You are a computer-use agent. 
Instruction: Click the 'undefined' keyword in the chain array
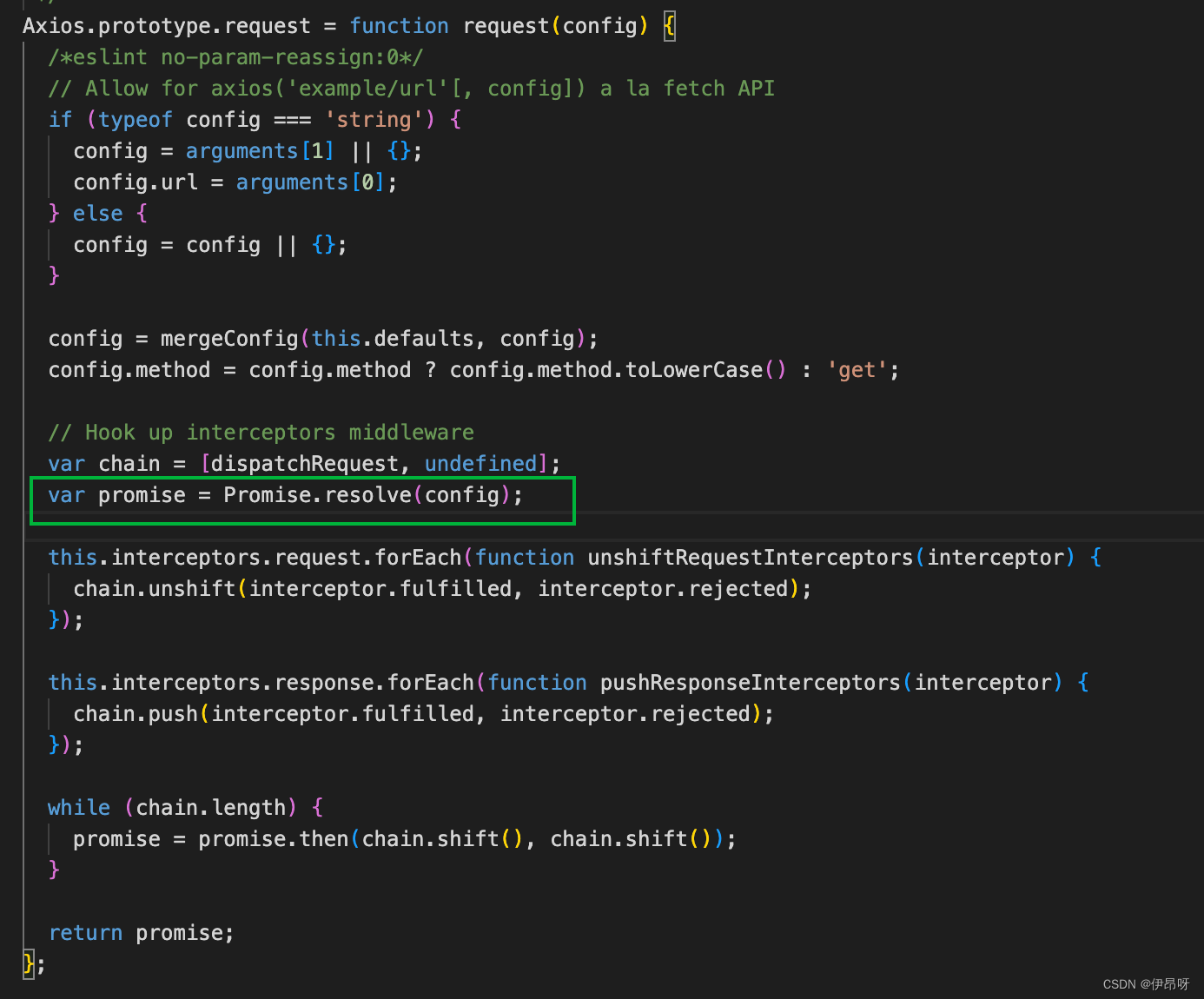click(480, 464)
